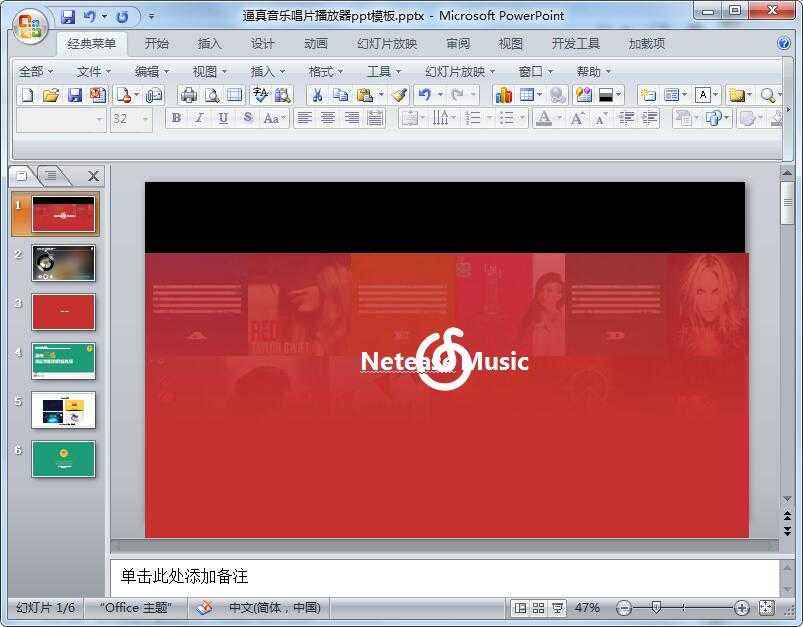Expand the 工具 menu

(384, 72)
